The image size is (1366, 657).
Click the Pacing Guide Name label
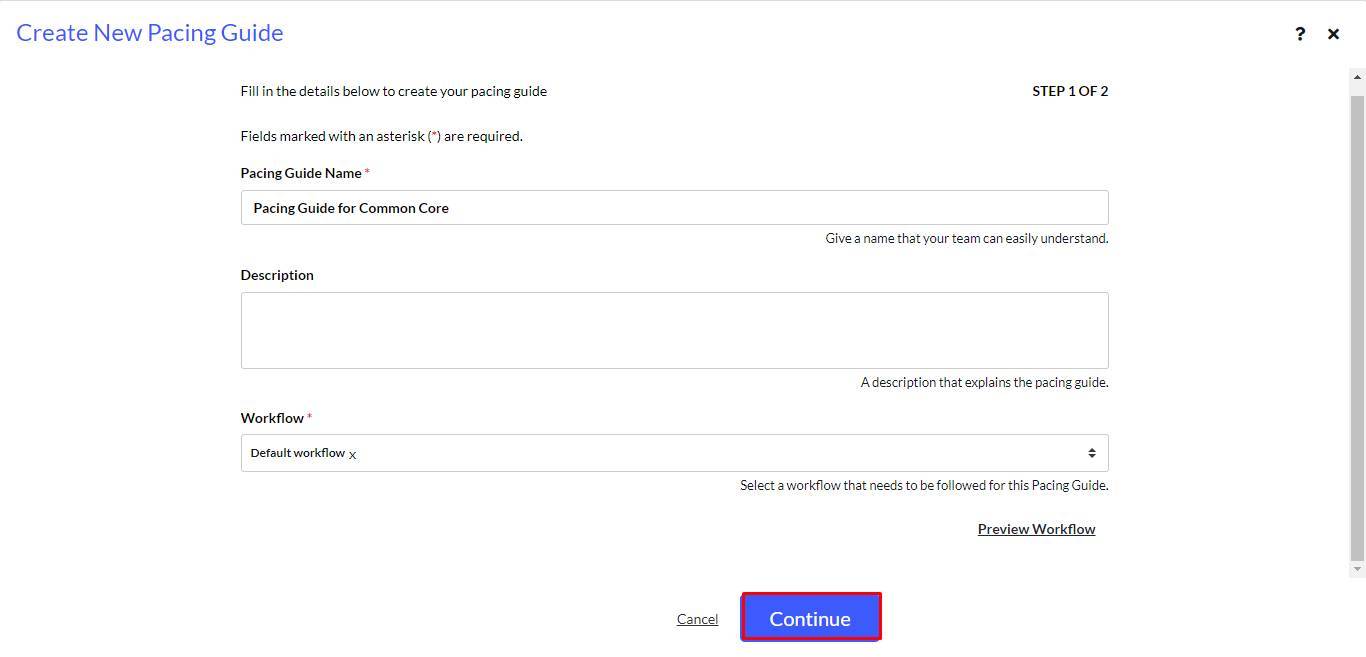tap(301, 173)
